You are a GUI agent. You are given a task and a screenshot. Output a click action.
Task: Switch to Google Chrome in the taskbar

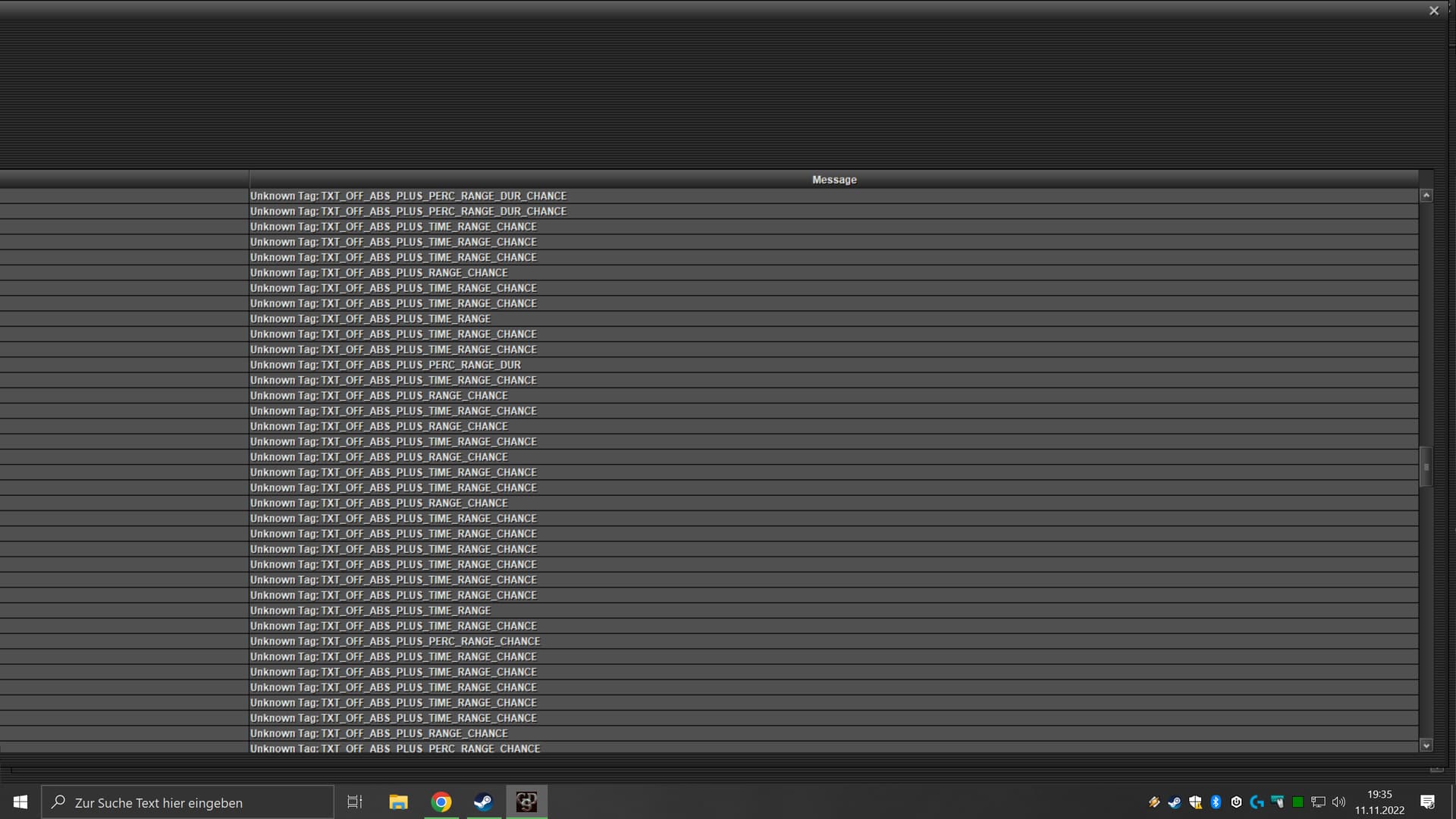pyautogui.click(x=441, y=802)
